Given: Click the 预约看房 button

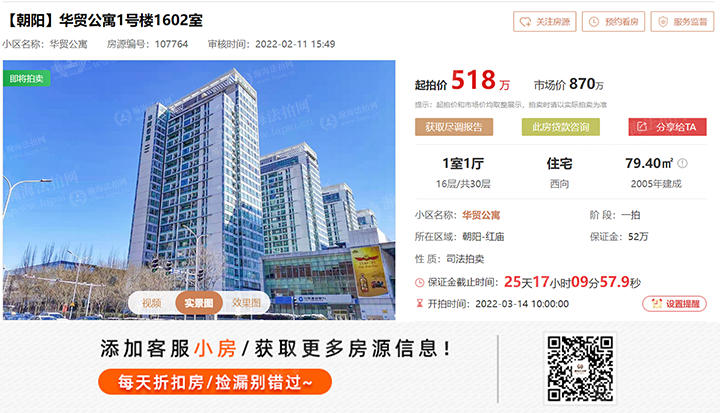Looking at the screenshot, I should (613, 22).
